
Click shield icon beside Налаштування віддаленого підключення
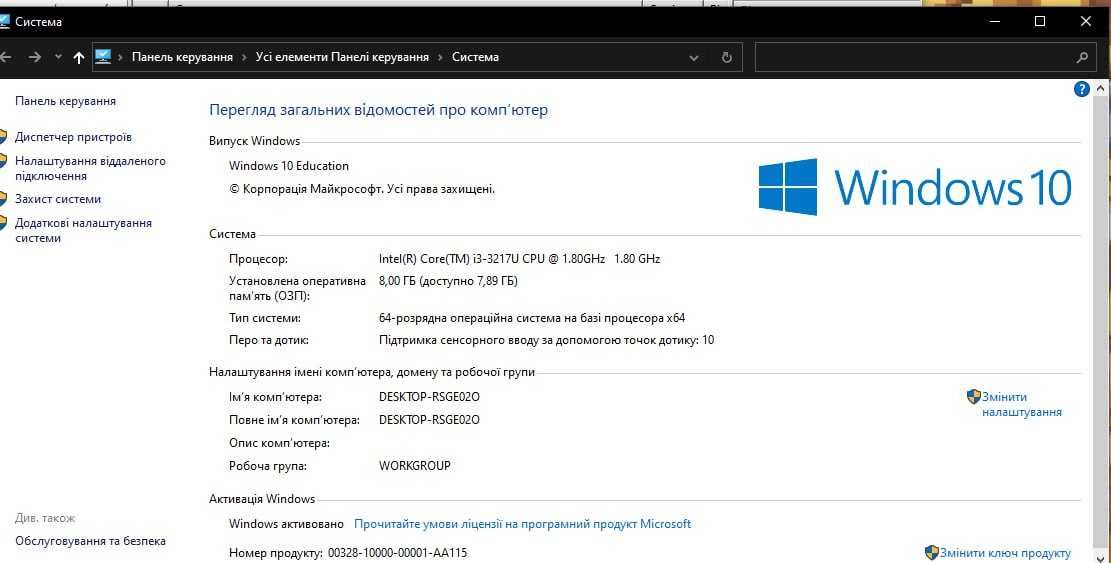(x=3, y=161)
